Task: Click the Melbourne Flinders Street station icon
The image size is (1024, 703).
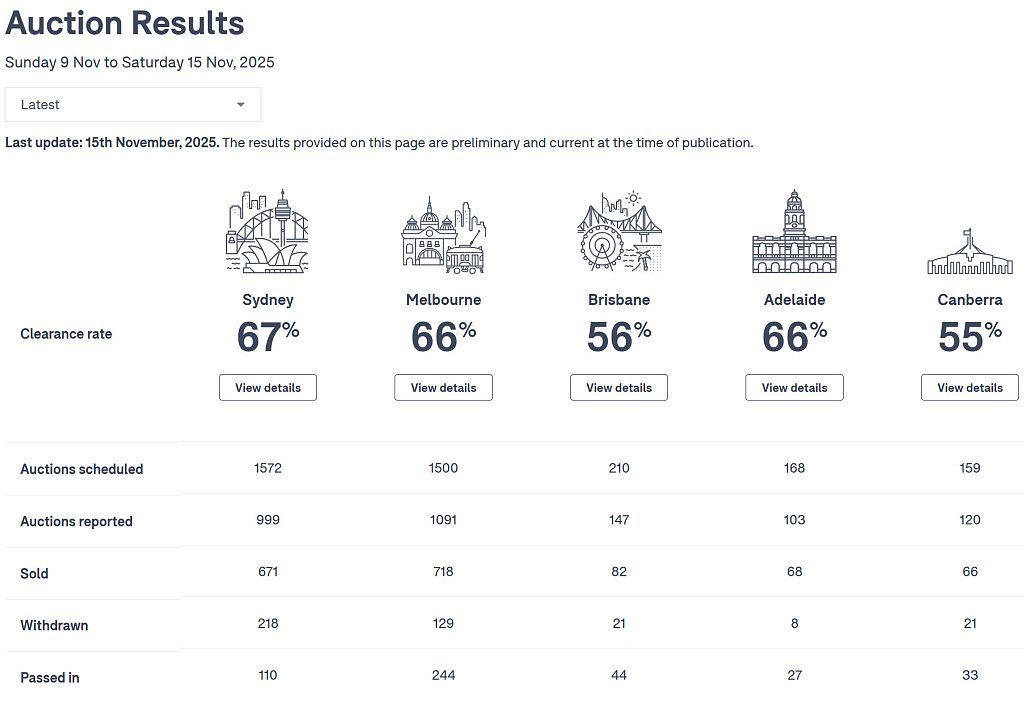Action: (x=443, y=235)
